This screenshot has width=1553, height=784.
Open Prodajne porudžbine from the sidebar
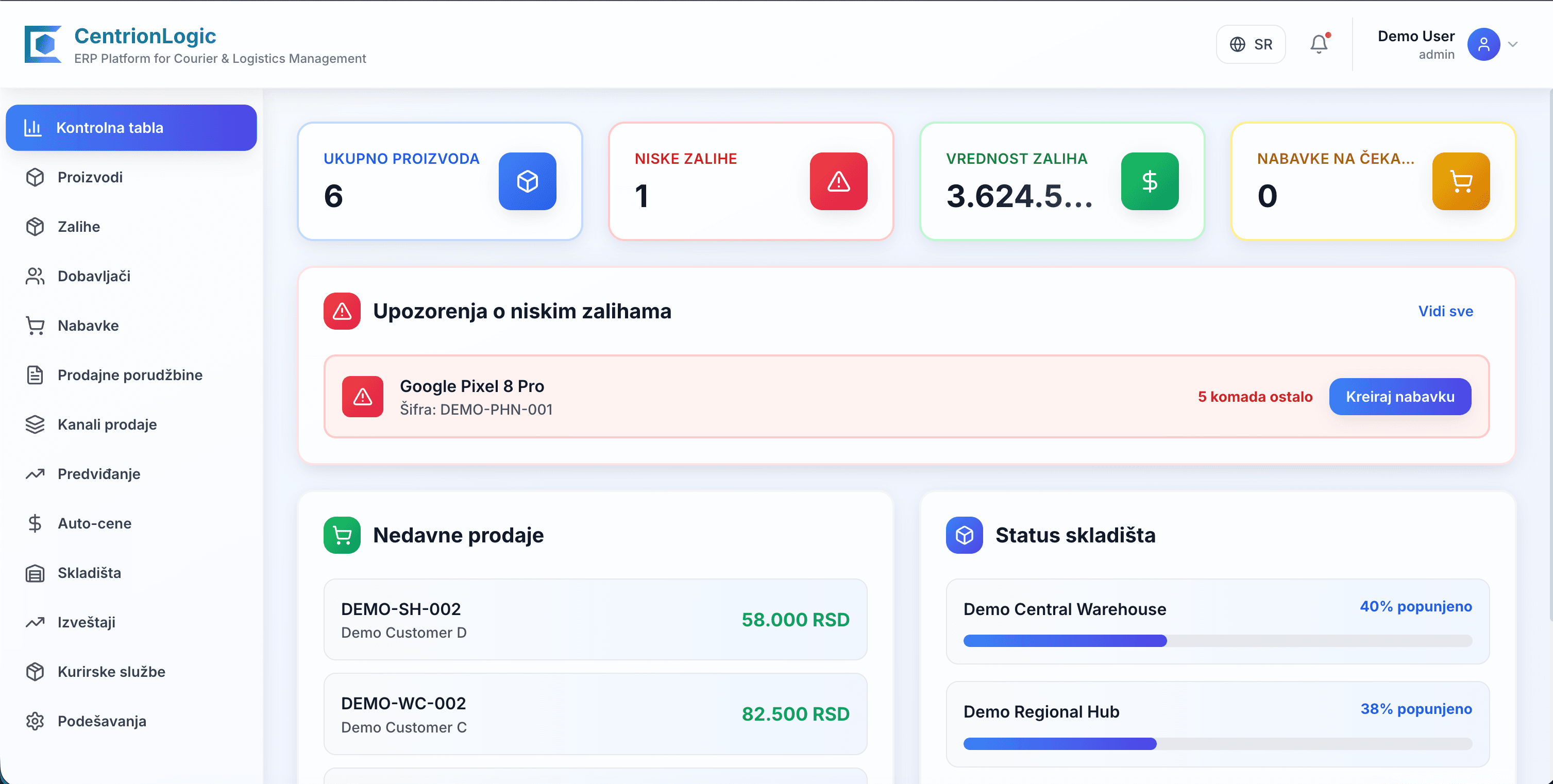(x=130, y=375)
